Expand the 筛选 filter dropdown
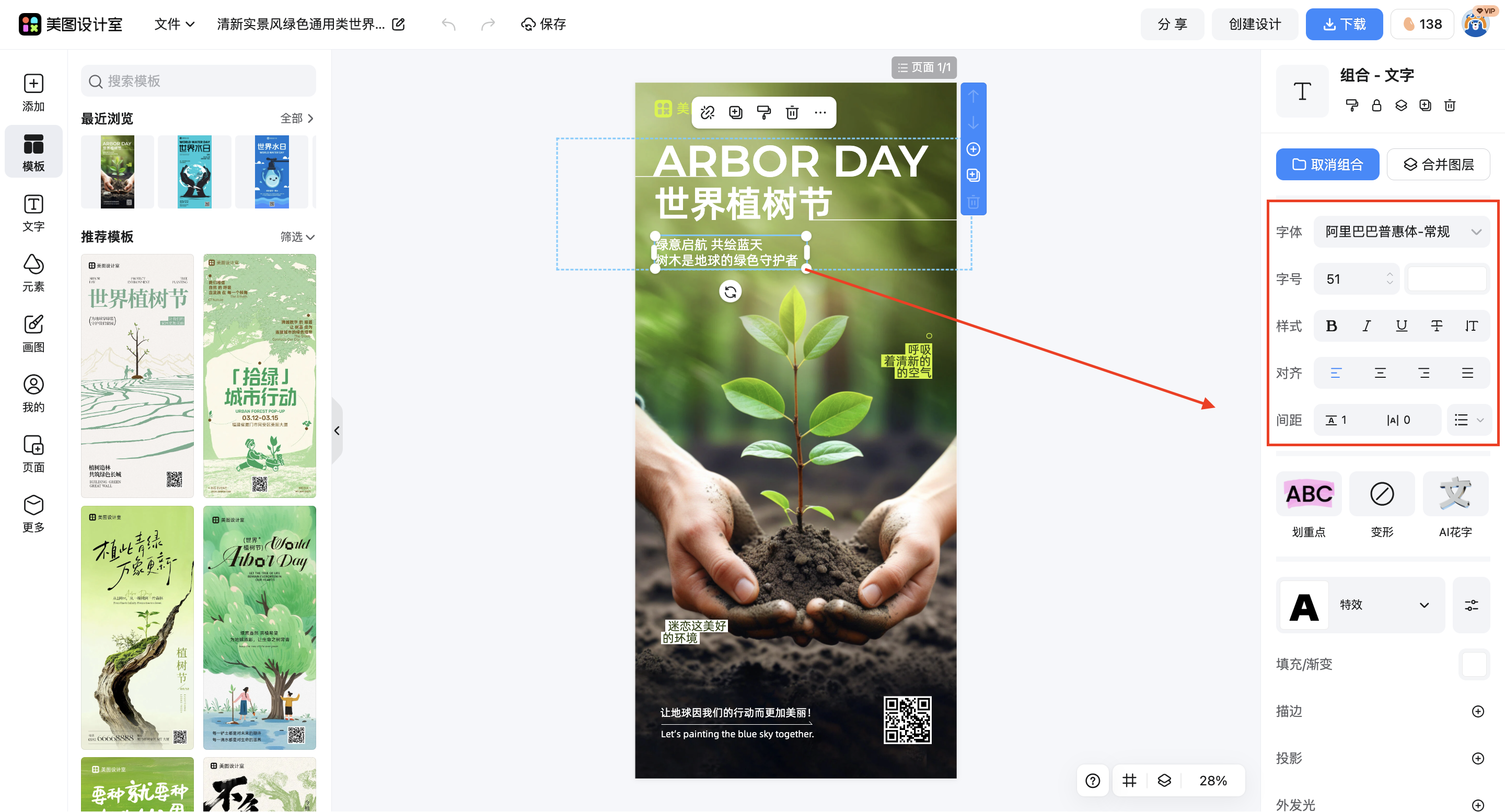 pyautogui.click(x=297, y=237)
